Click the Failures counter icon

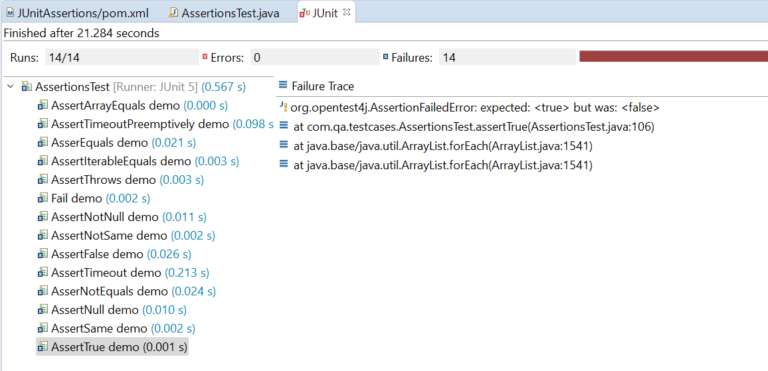tap(386, 57)
